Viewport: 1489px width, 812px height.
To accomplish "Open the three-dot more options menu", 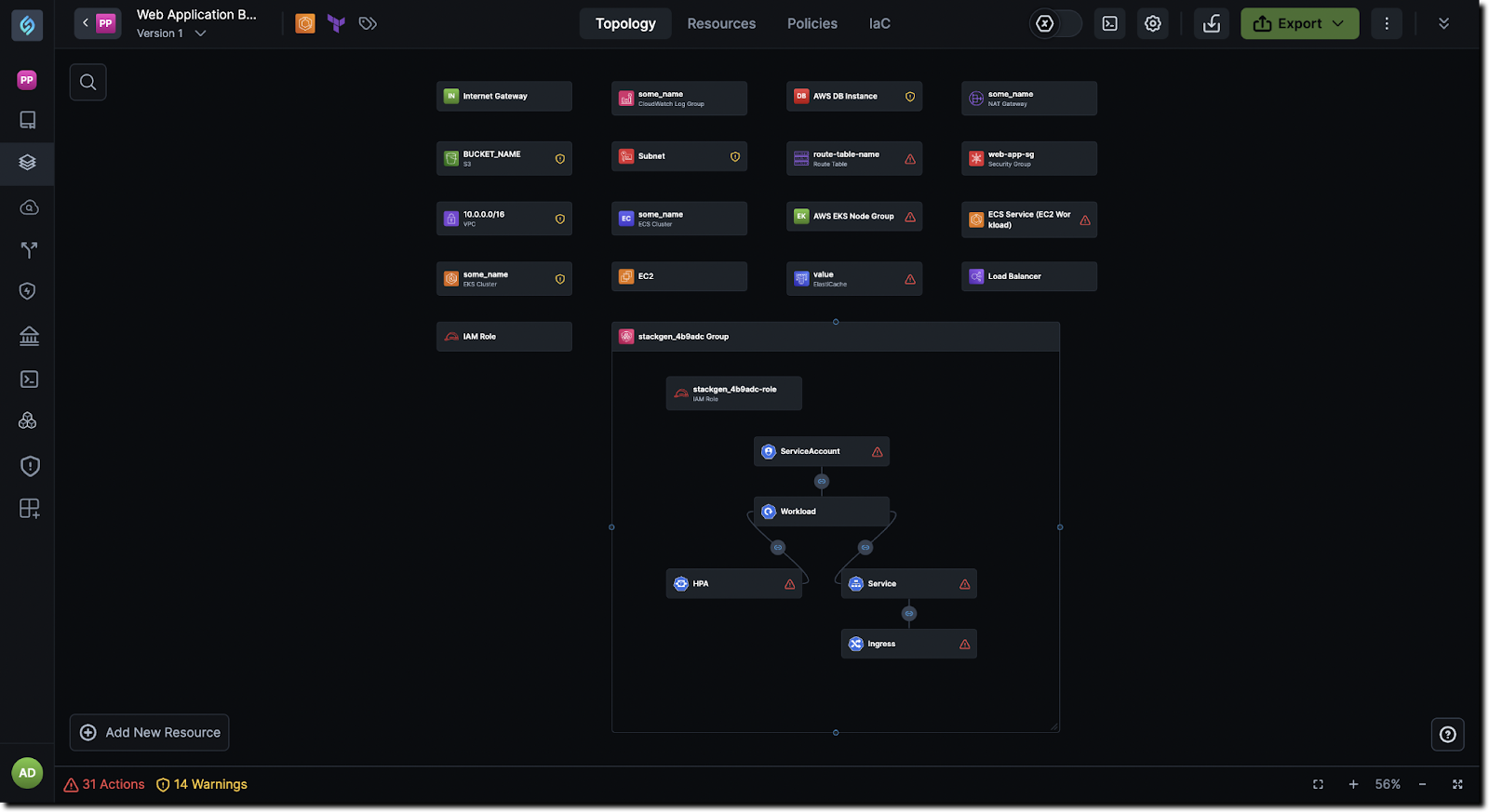I will click(1386, 24).
